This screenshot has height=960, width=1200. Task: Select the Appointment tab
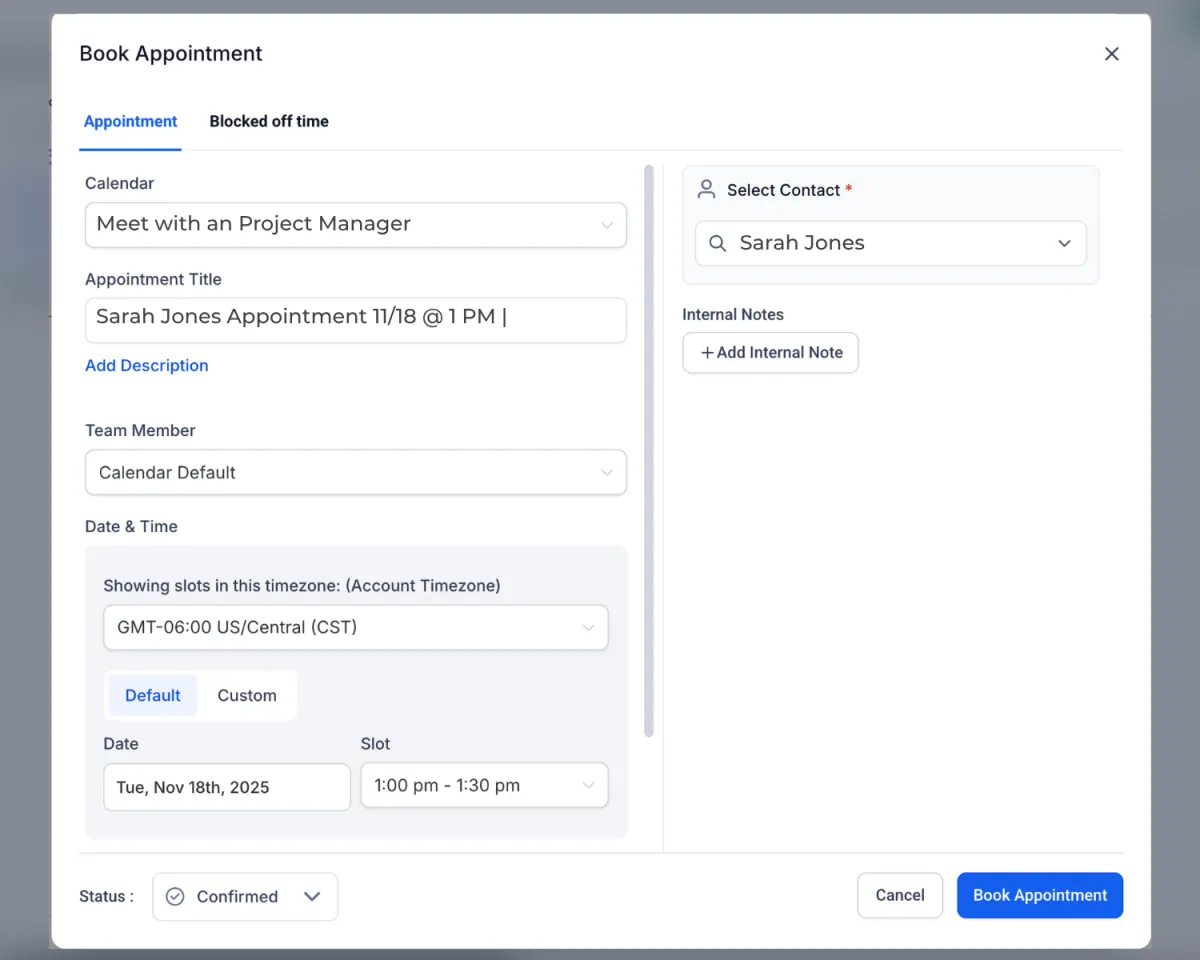point(130,121)
